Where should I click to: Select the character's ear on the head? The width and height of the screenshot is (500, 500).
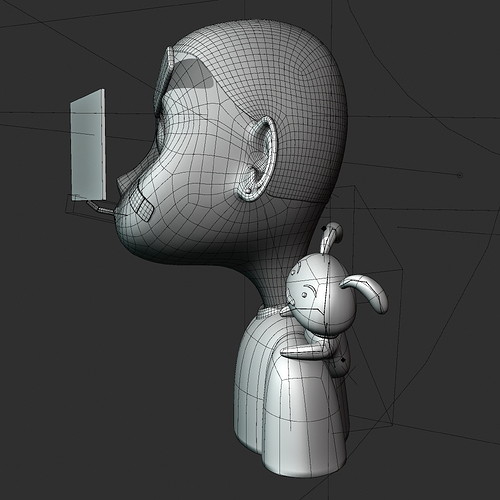pos(259,159)
